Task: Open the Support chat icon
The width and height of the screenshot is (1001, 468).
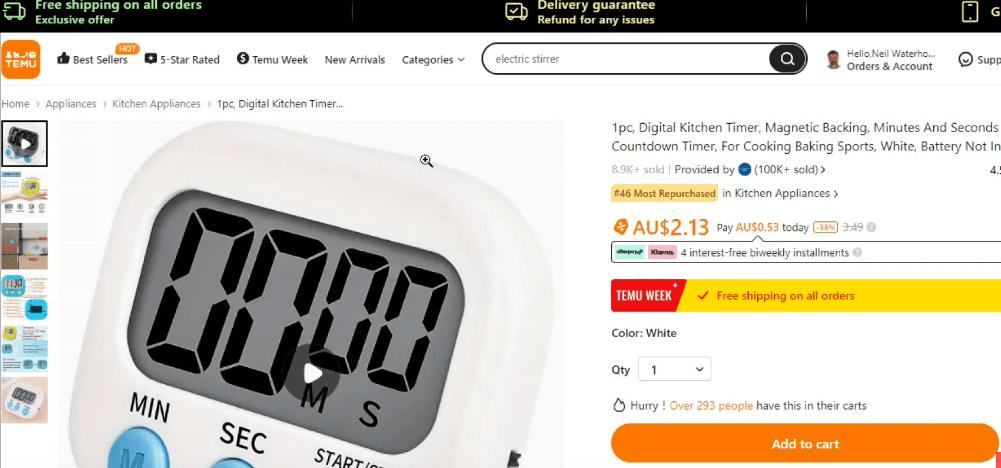Action: click(x=965, y=59)
